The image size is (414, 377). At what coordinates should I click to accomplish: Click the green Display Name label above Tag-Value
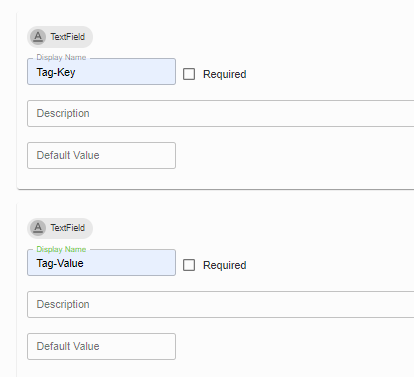click(x=61, y=249)
